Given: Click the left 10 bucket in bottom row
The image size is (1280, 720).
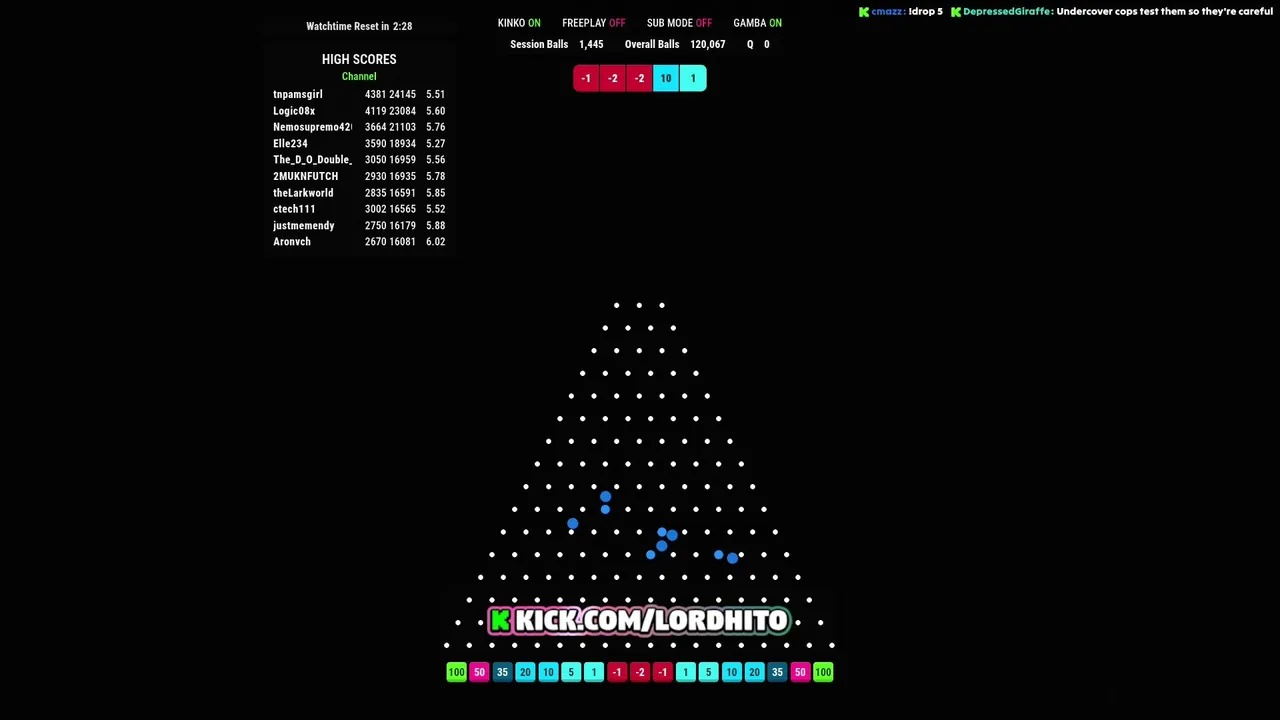Looking at the screenshot, I should [x=548, y=672].
